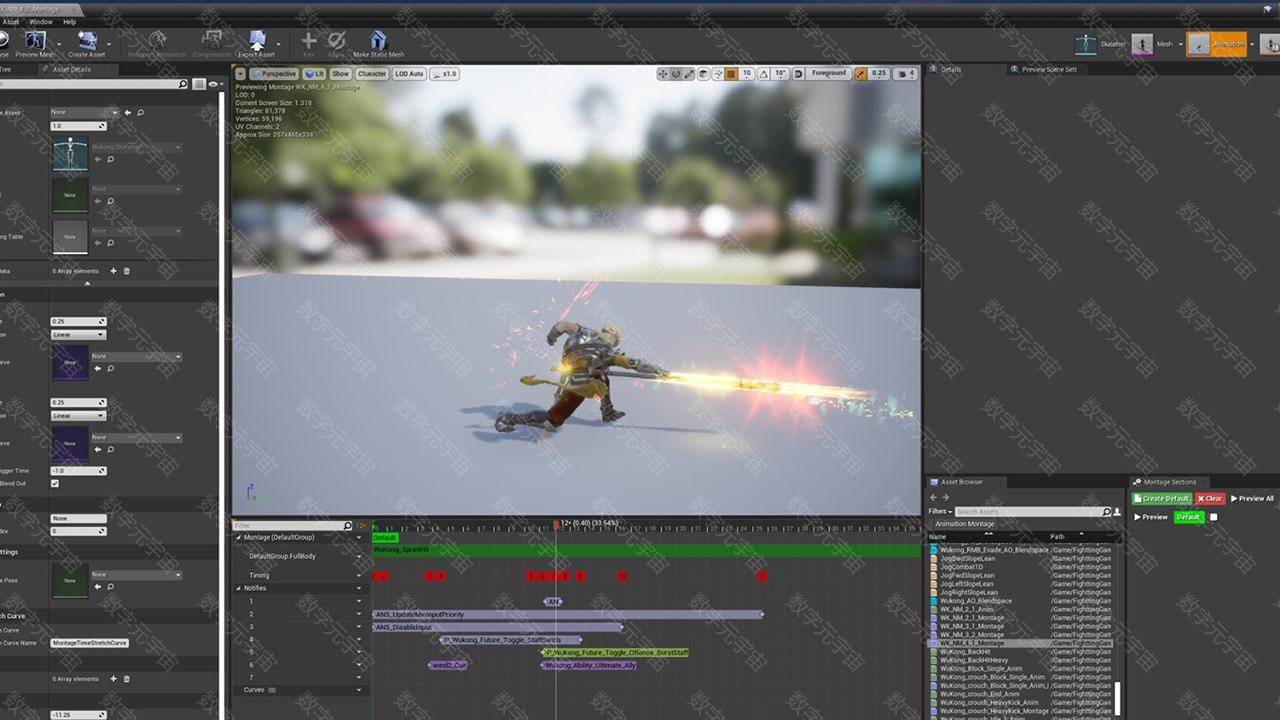The image size is (1280, 720).
Task: Switch to Mesh editor mode
Action: (x=1142, y=44)
